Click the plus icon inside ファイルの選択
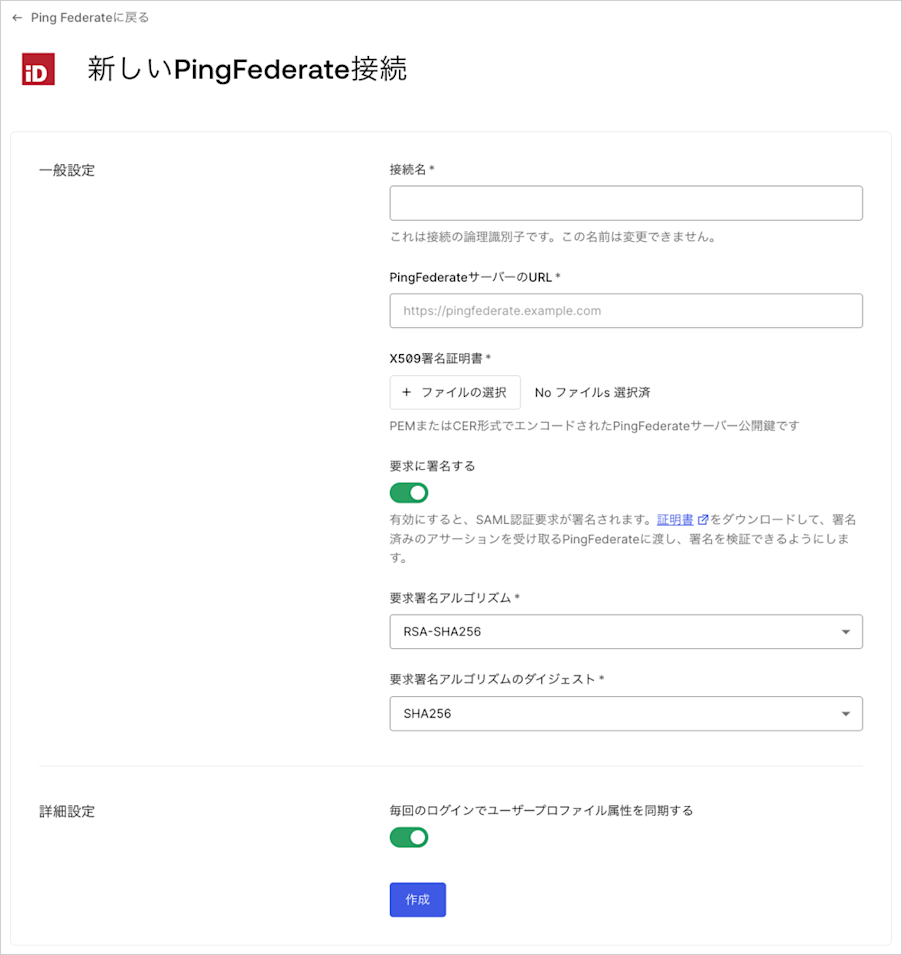The width and height of the screenshot is (902, 955). pyautogui.click(x=405, y=392)
